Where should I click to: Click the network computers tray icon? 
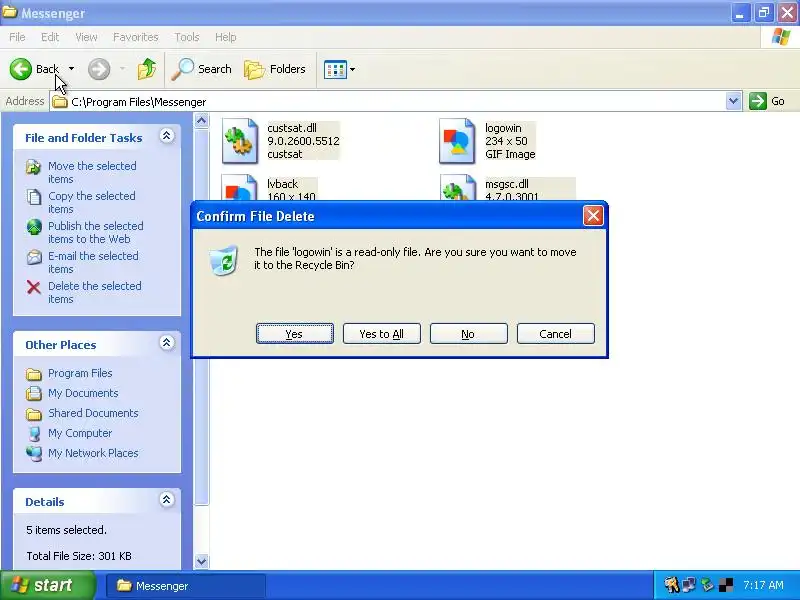coord(689,585)
